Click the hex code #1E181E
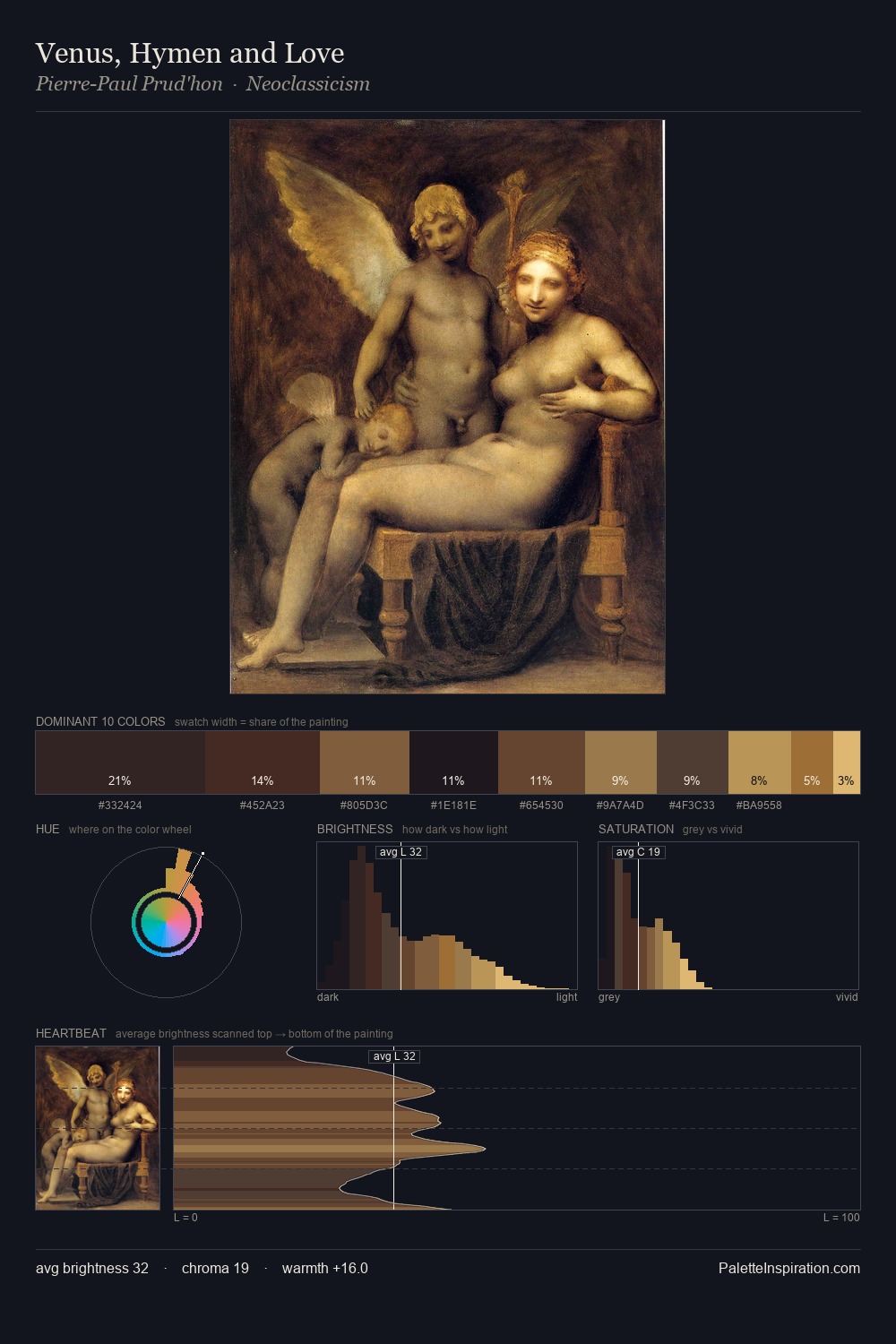Image resolution: width=896 pixels, height=1344 pixels. 453,806
